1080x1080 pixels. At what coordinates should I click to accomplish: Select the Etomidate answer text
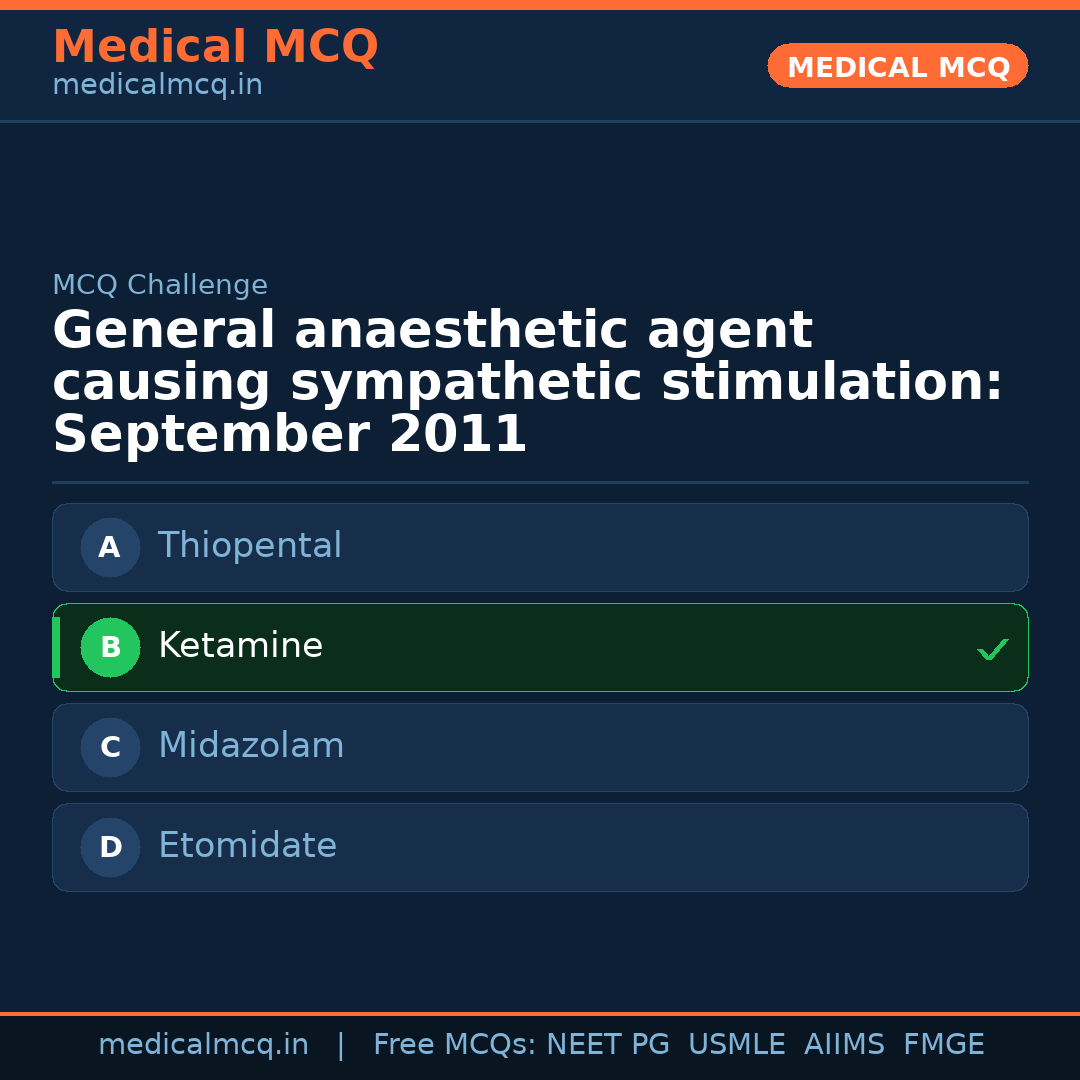coord(247,846)
